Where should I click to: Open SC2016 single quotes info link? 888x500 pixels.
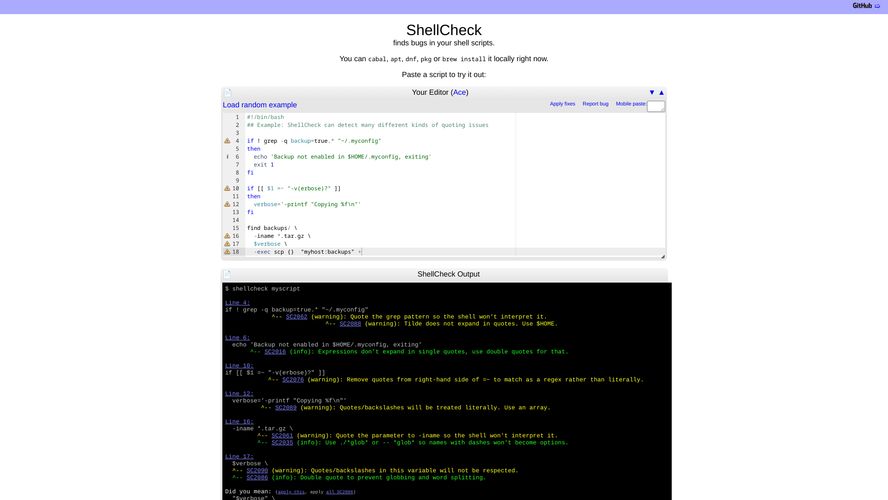[275, 352]
